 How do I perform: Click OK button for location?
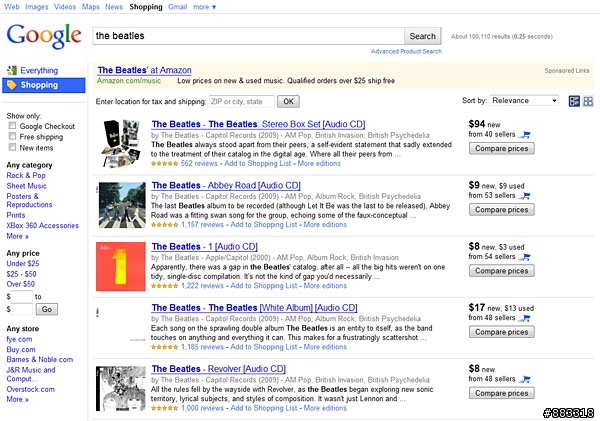click(x=288, y=101)
